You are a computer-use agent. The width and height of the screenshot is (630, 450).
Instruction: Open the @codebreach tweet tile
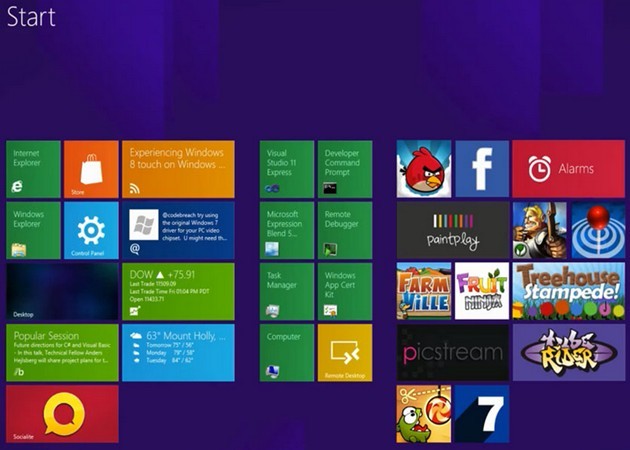178,230
